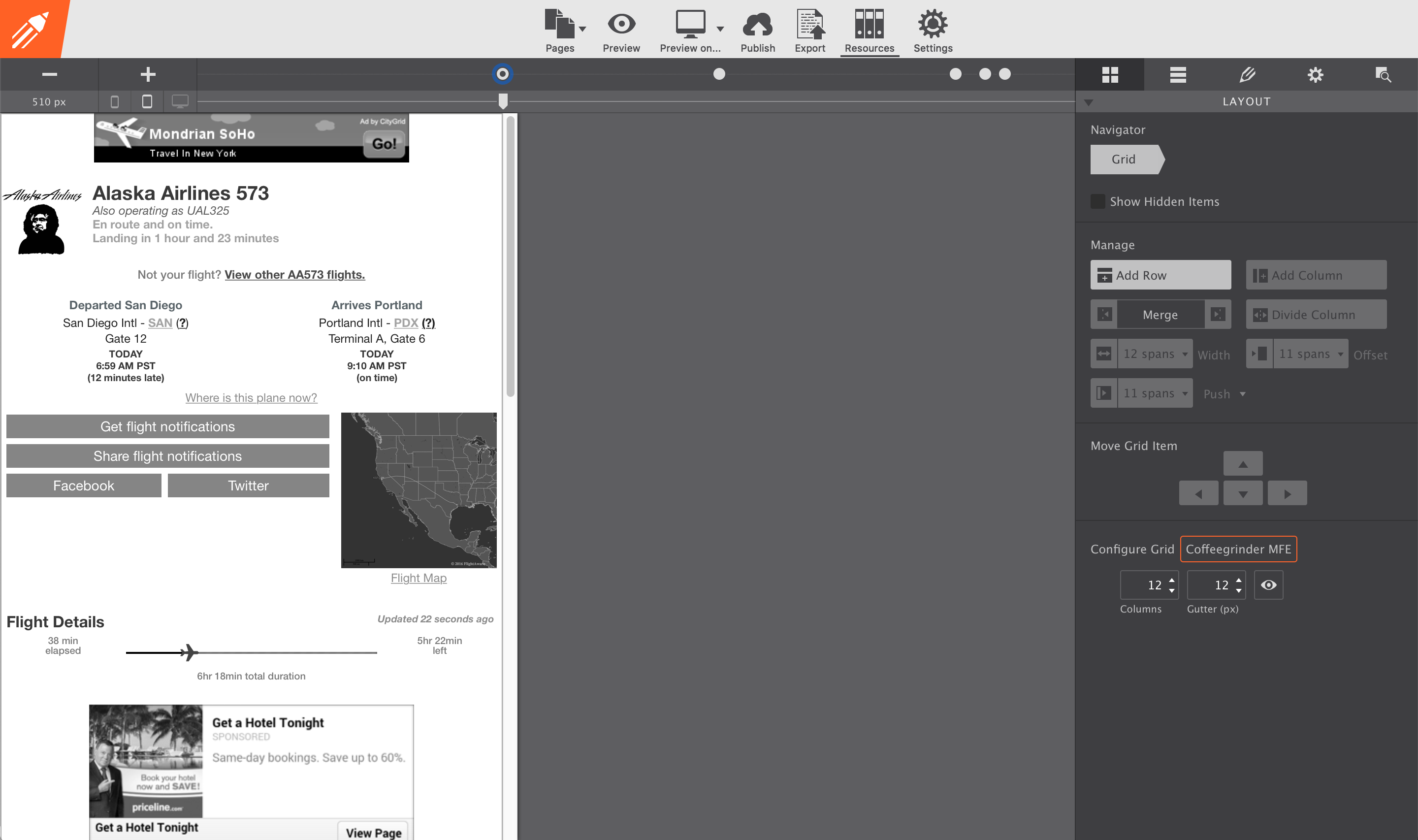The width and height of the screenshot is (1418, 840).
Task: Click the Preview on monitor icon
Action: pyautogui.click(x=690, y=24)
